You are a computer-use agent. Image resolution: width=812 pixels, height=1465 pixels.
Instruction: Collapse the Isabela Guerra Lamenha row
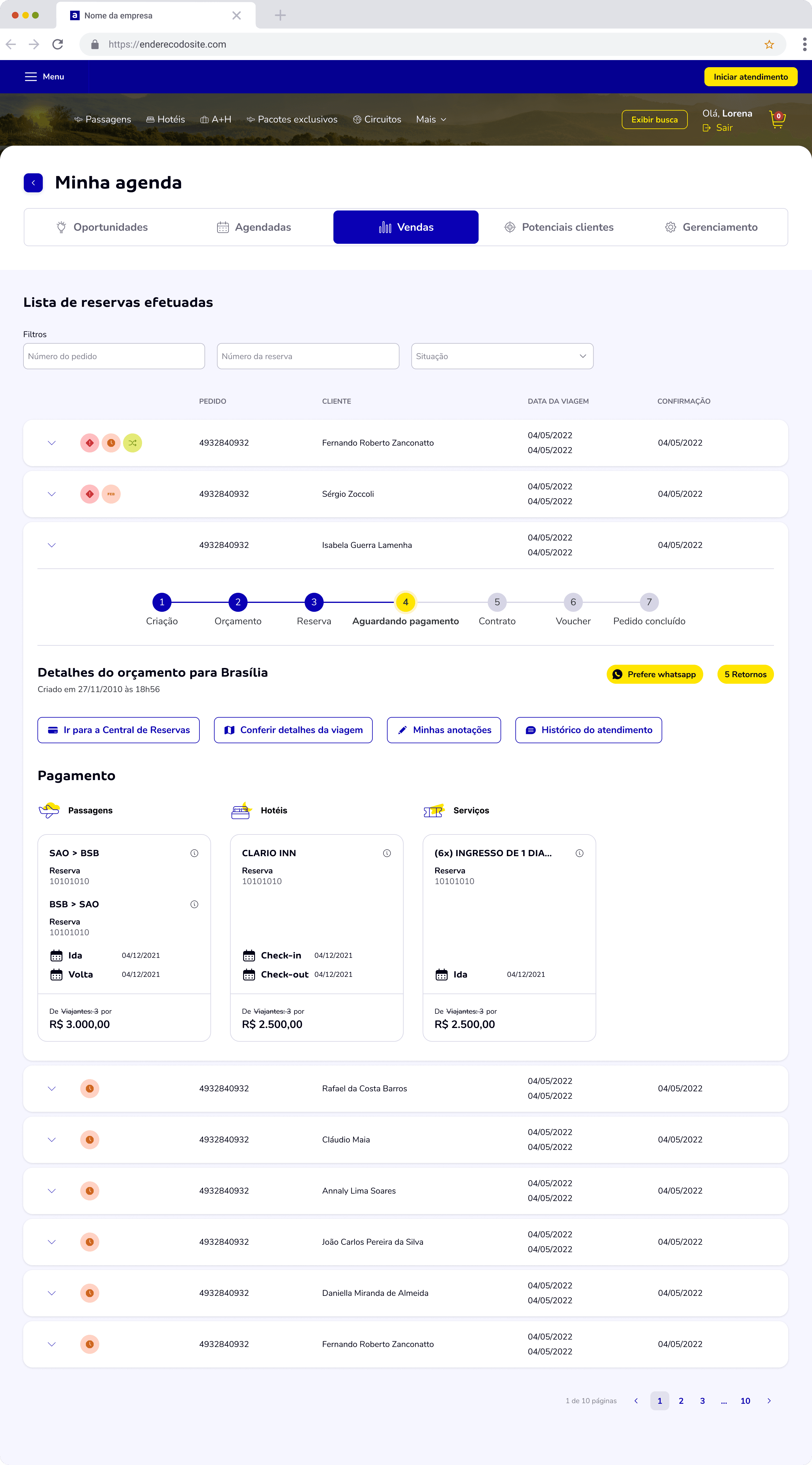[x=52, y=546]
